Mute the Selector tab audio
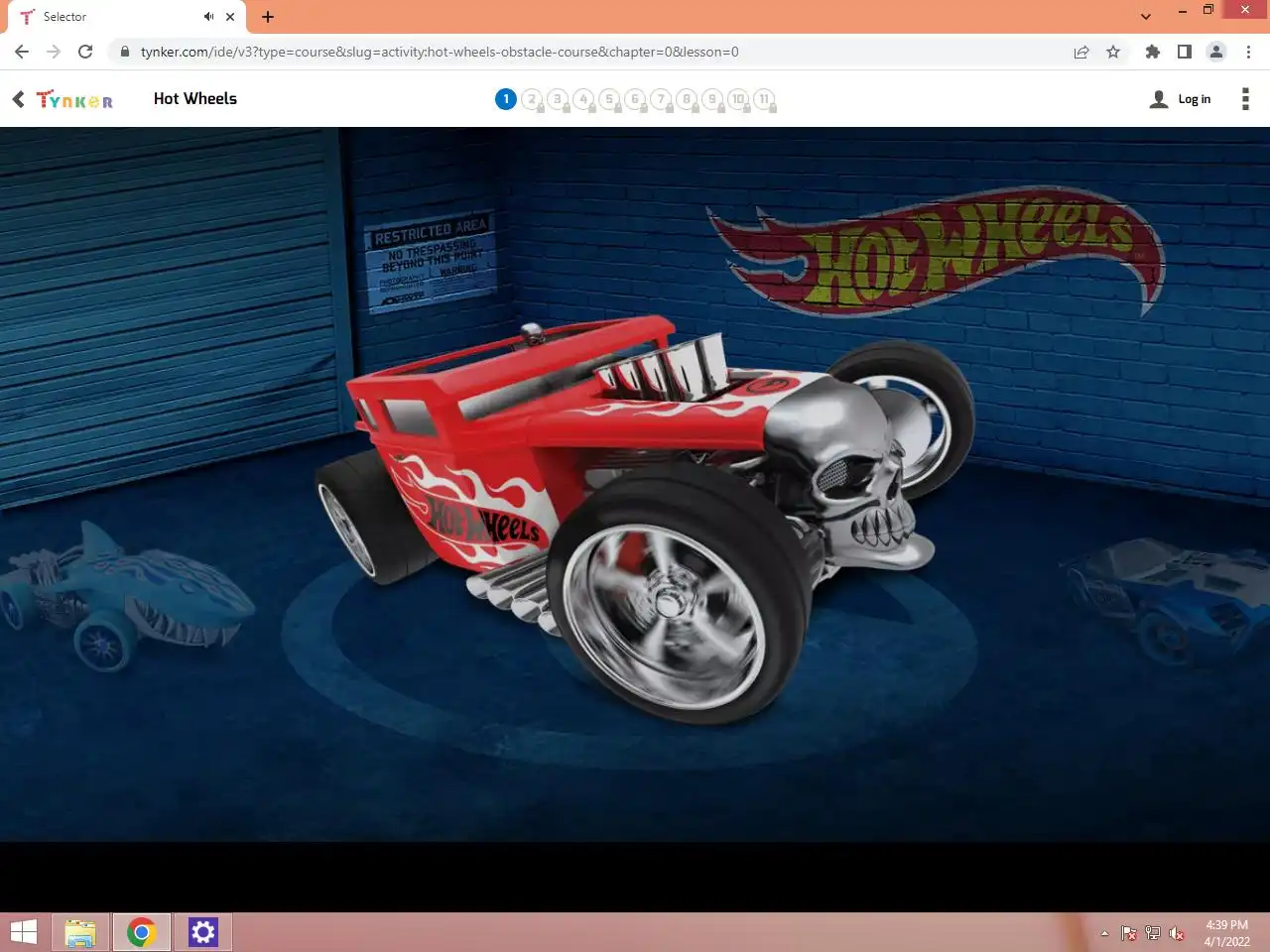1270x952 pixels. 208,17
